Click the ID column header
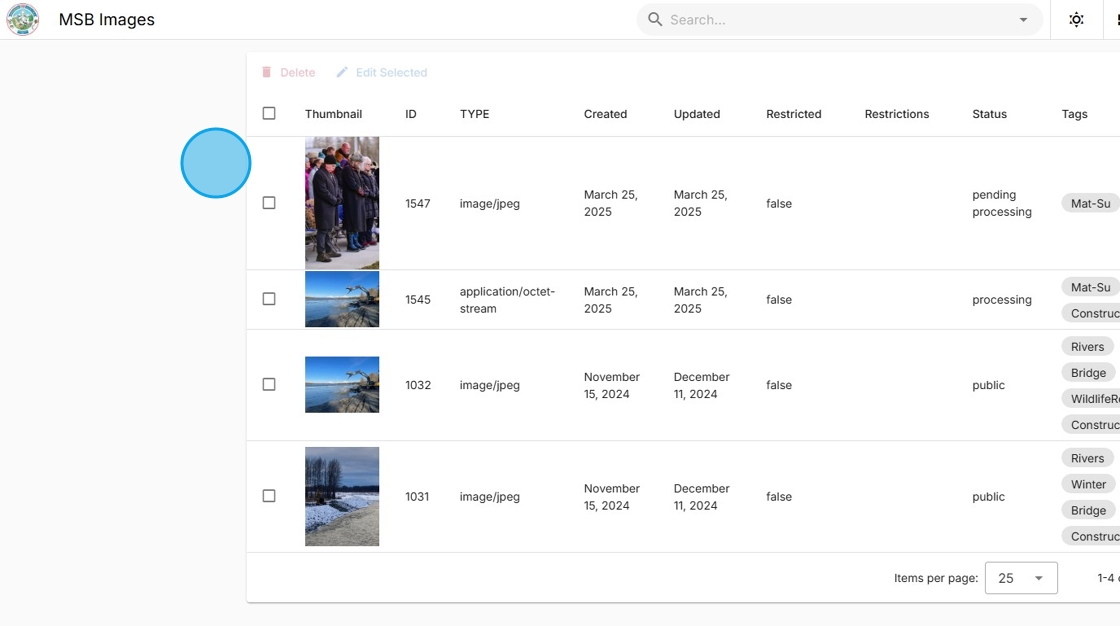1120x626 pixels. (411, 114)
